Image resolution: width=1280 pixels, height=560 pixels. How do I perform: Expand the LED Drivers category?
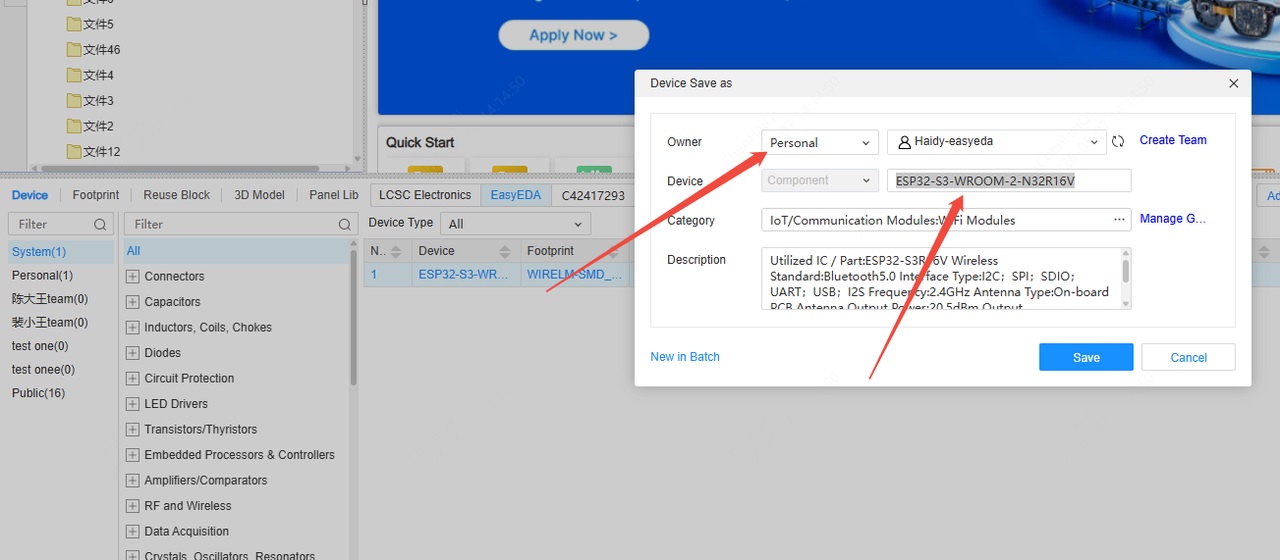132,404
